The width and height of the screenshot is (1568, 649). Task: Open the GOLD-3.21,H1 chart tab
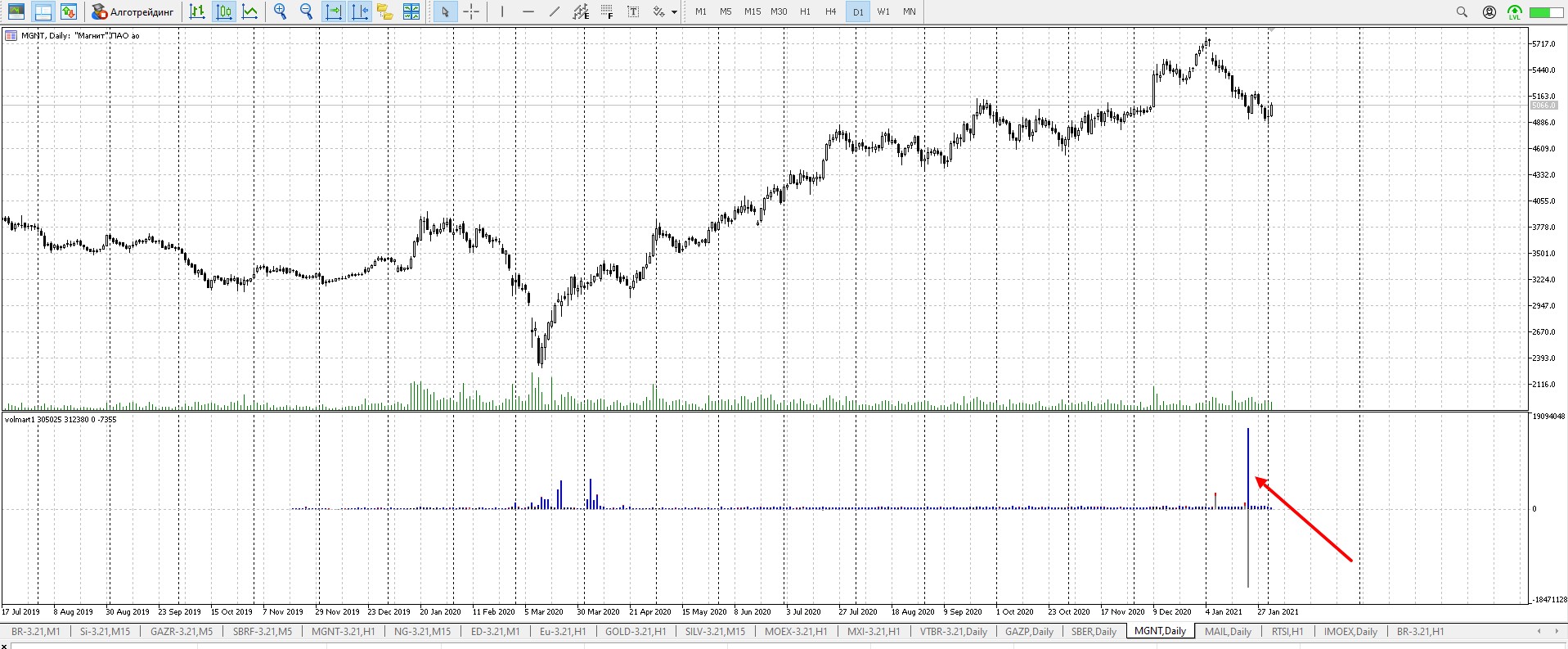[x=635, y=631]
